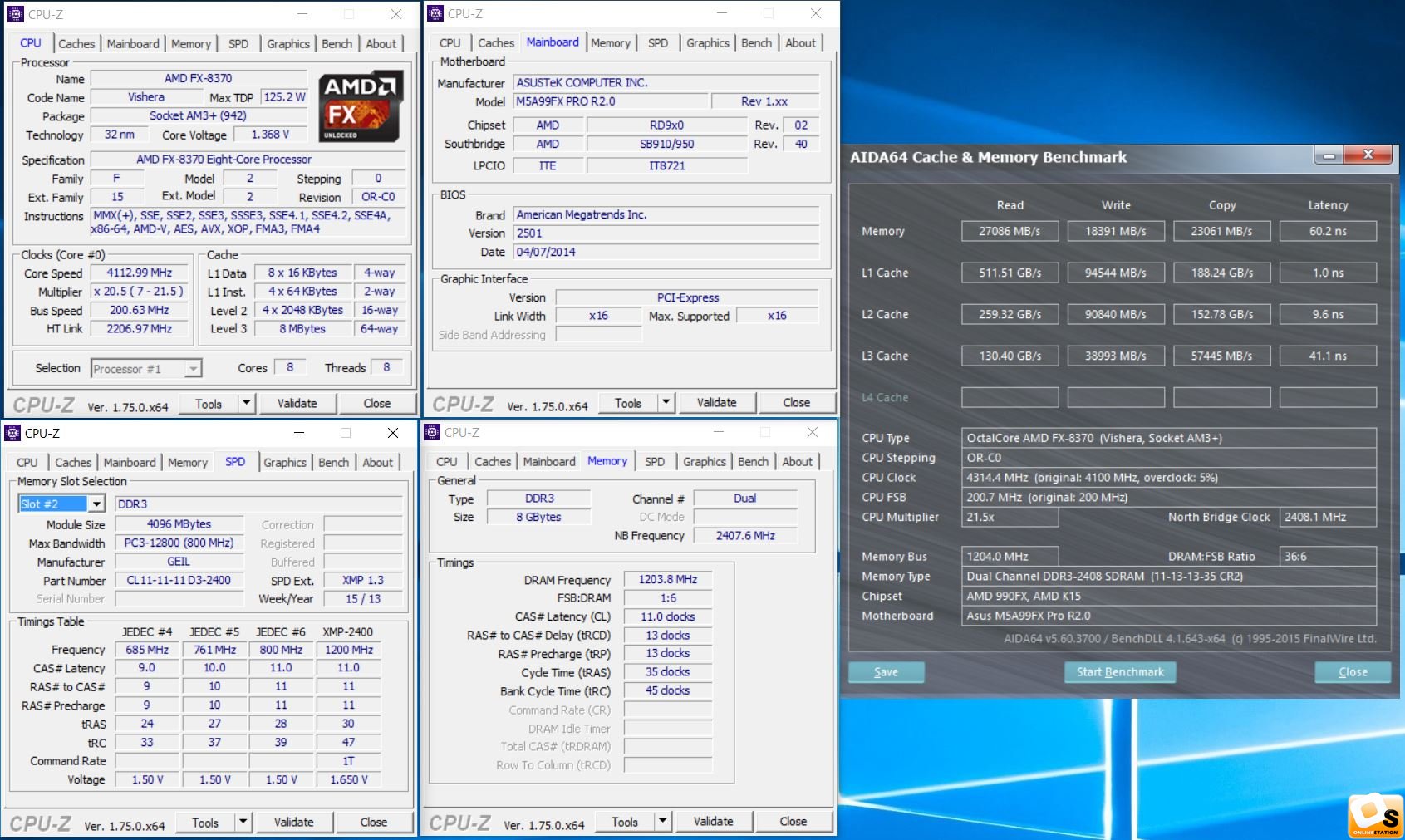
Task: Expand the Tools dropdown arrow in the SPD window
Action: coord(243,822)
